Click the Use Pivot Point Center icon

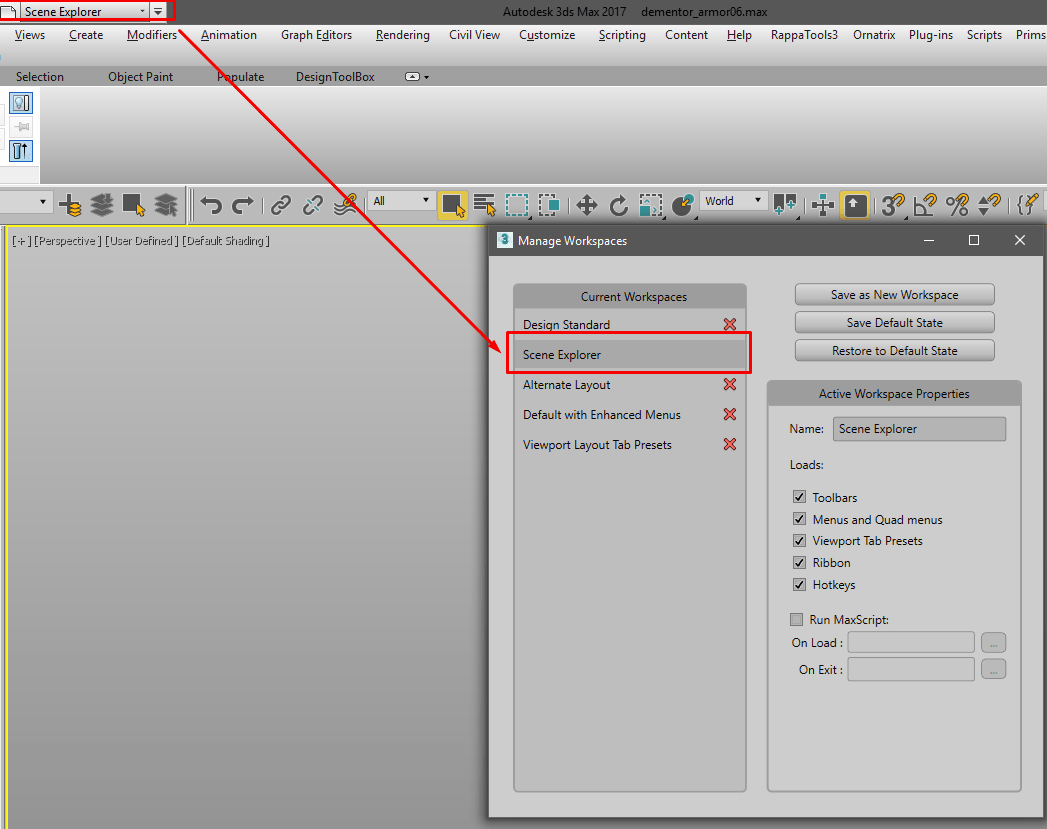coord(785,205)
